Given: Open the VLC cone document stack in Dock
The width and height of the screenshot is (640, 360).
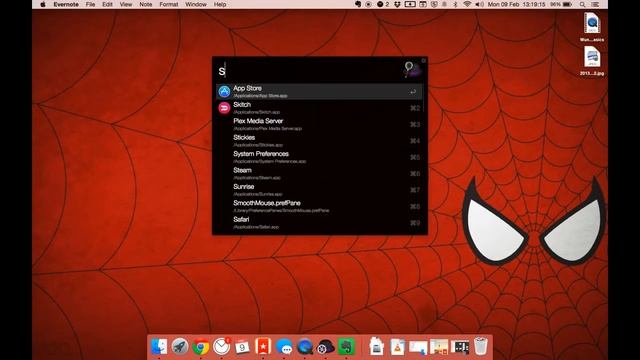Looking at the screenshot, I should (397, 347).
